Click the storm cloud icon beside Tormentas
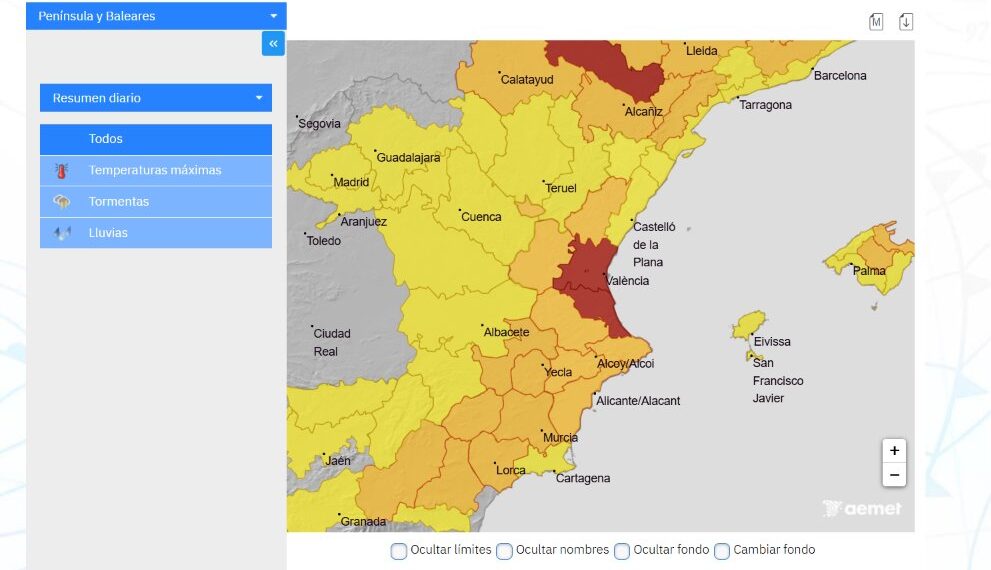The height and width of the screenshot is (570, 991). 61,202
